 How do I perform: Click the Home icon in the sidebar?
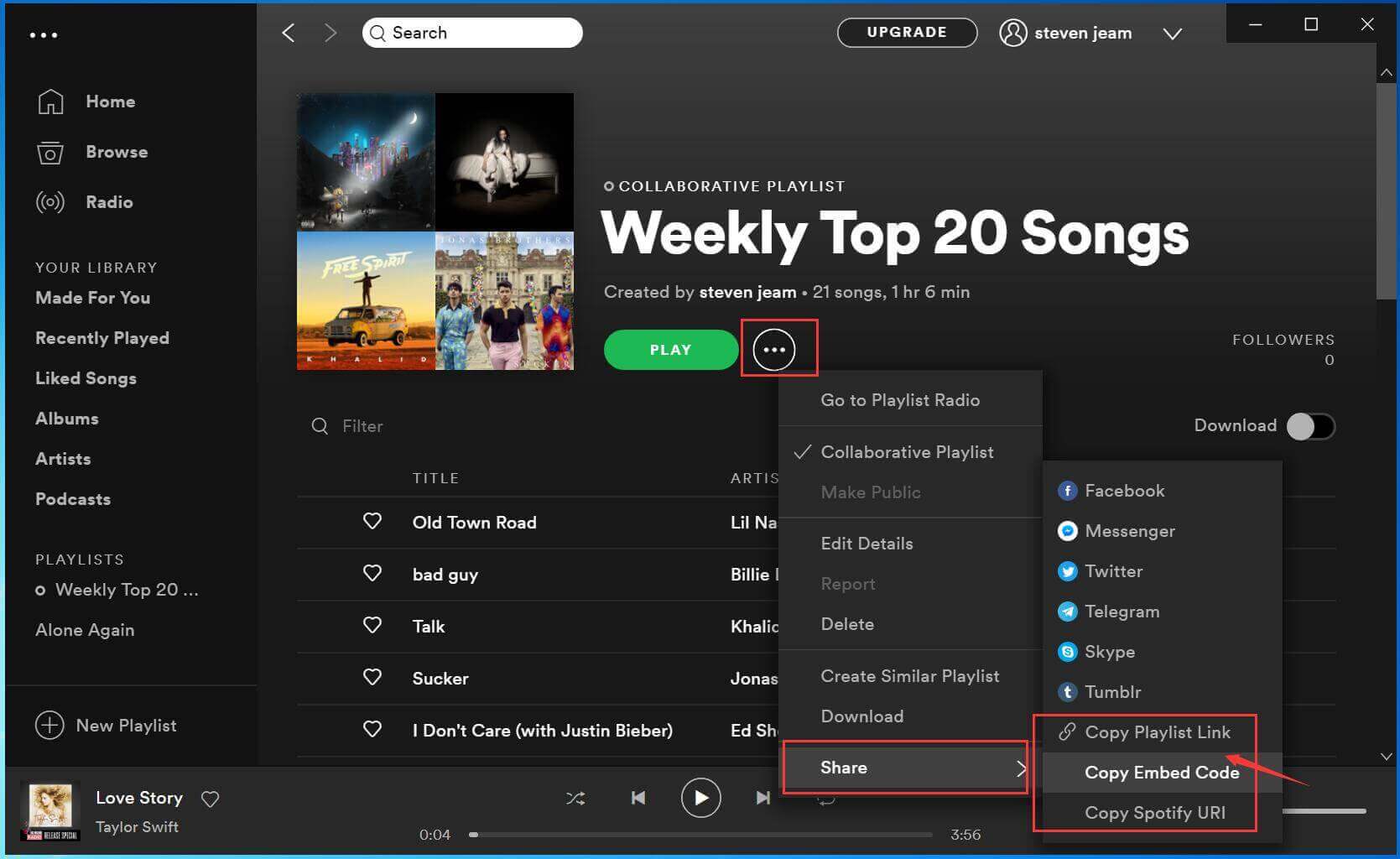50,102
